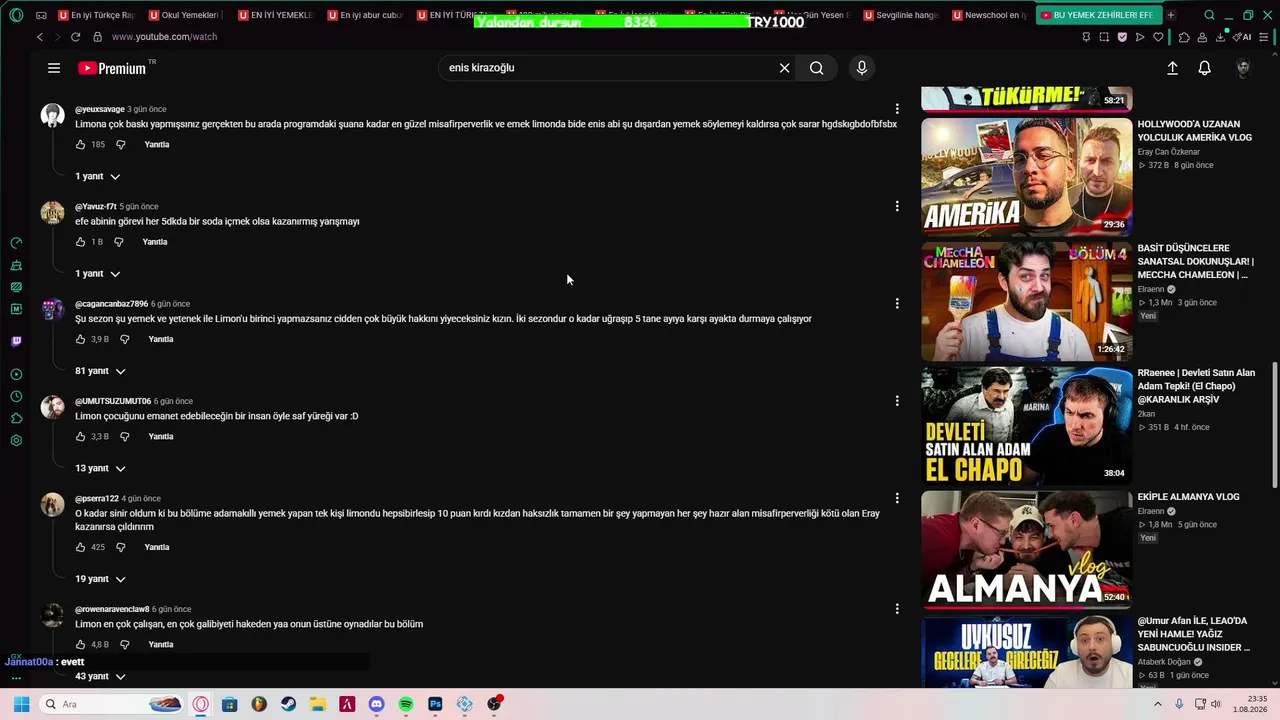This screenshot has width=1280, height=720.
Task: Switch to 'En iyi abur cubur' tab
Action: (365, 15)
